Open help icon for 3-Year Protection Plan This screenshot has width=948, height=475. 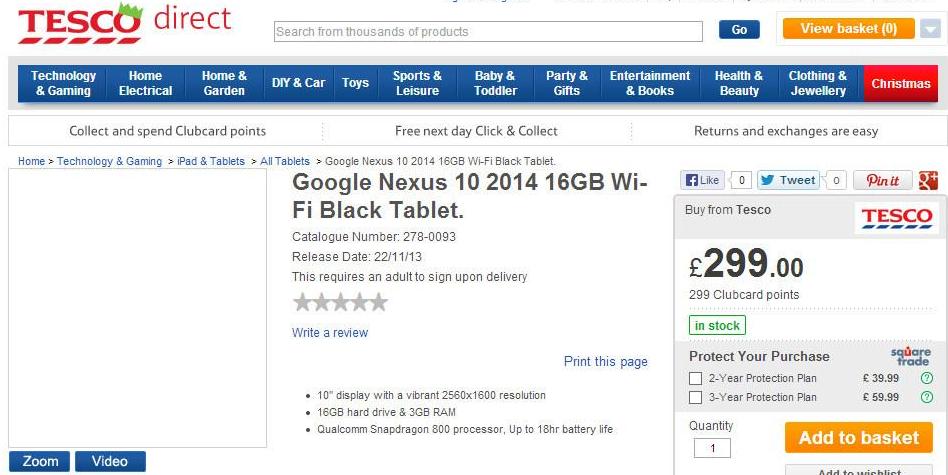pos(926,397)
